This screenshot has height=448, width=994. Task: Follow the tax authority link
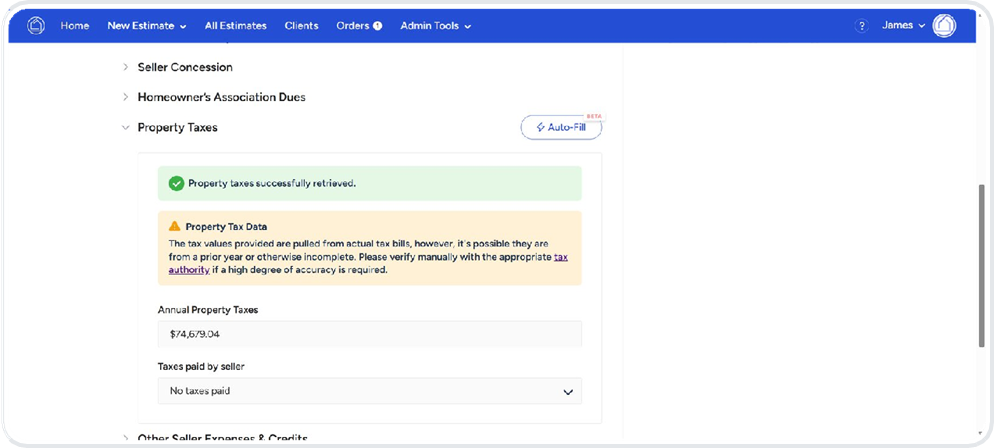tap(561, 258)
